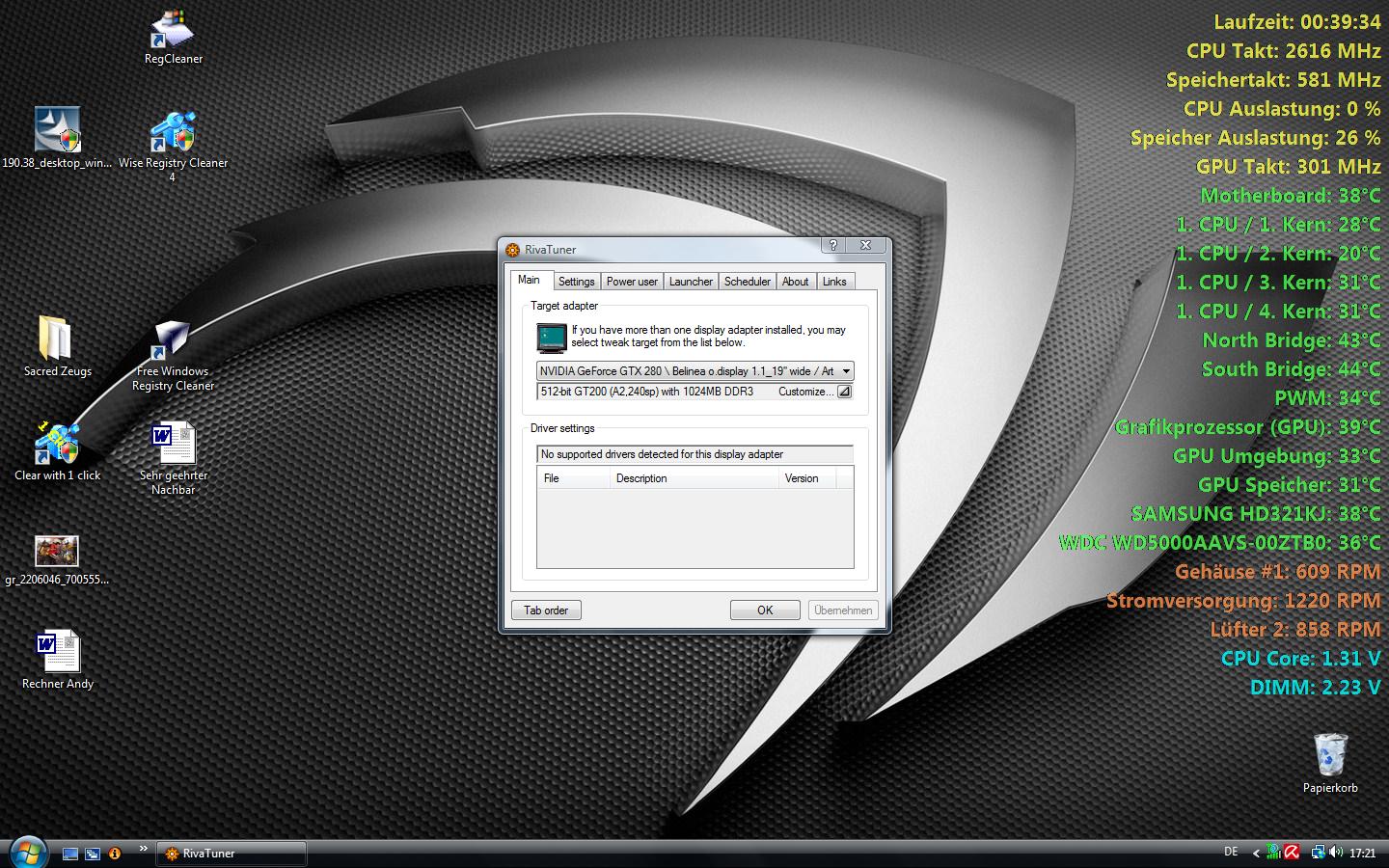The width and height of the screenshot is (1389, 868).
Task: Open the Sehr geehrter Nachbar document
Action: click(174, 458)
